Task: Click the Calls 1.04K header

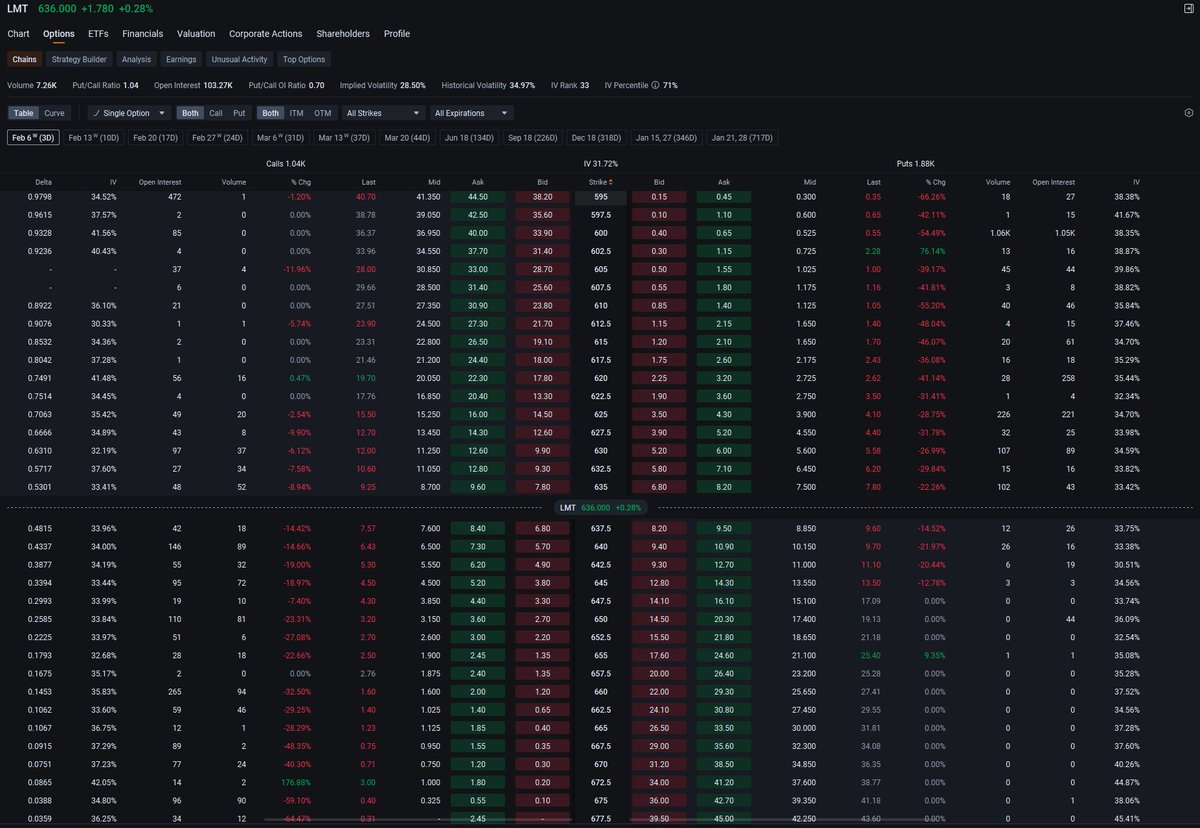Action: [x=286, y=163]
